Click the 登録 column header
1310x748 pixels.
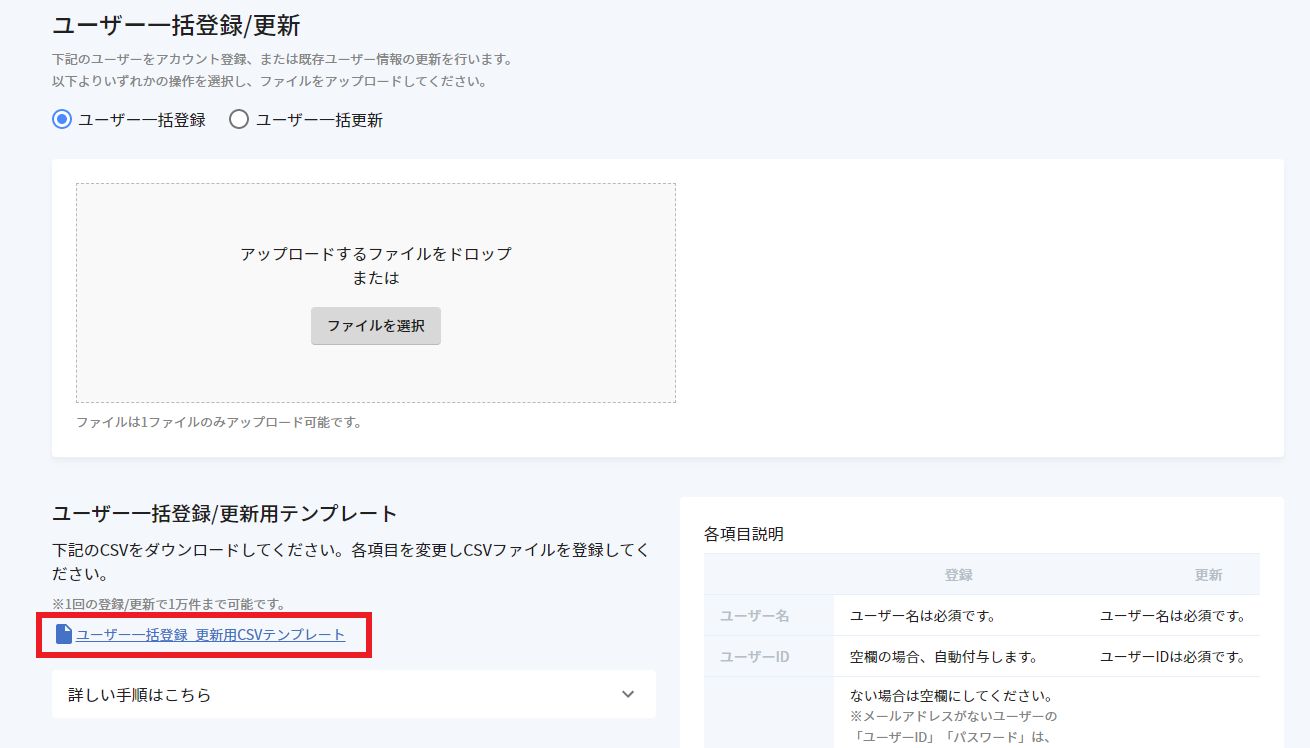coord(958,575)
